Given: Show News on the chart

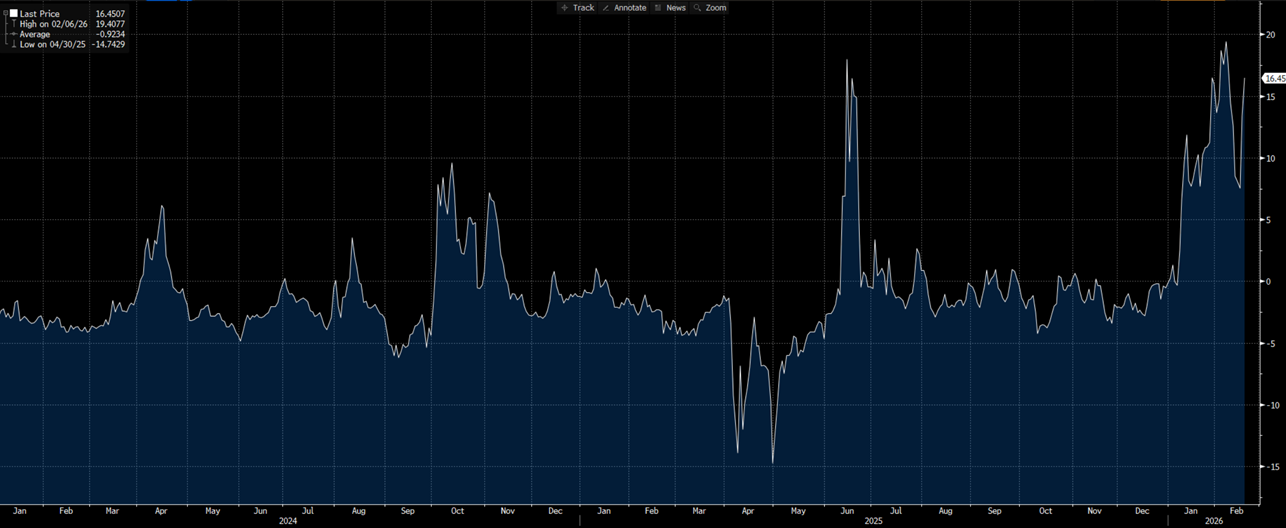Looking at the screenshot, I should [x=670, y=7].
